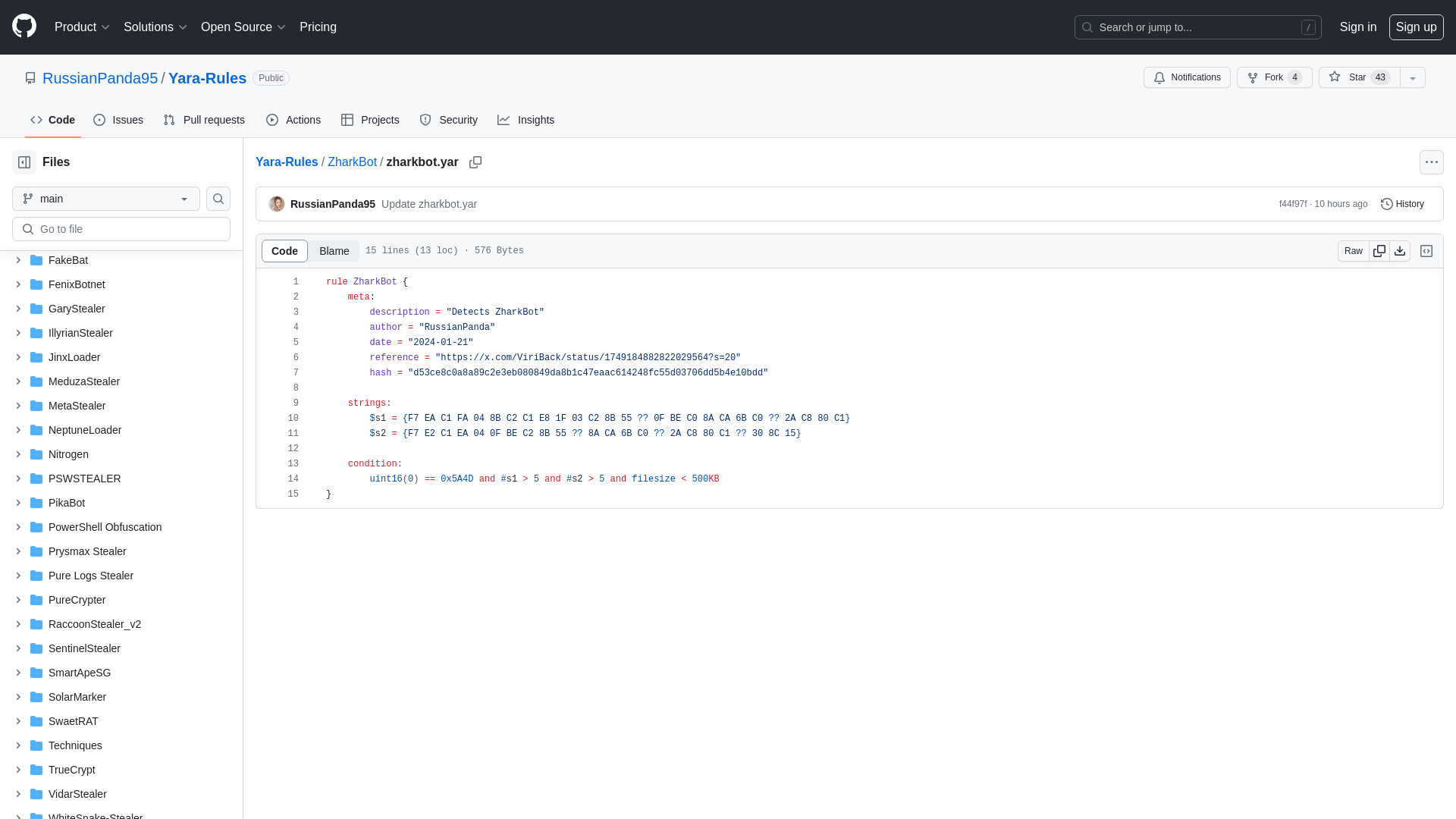Fork the repository

tap(1274, 77)
